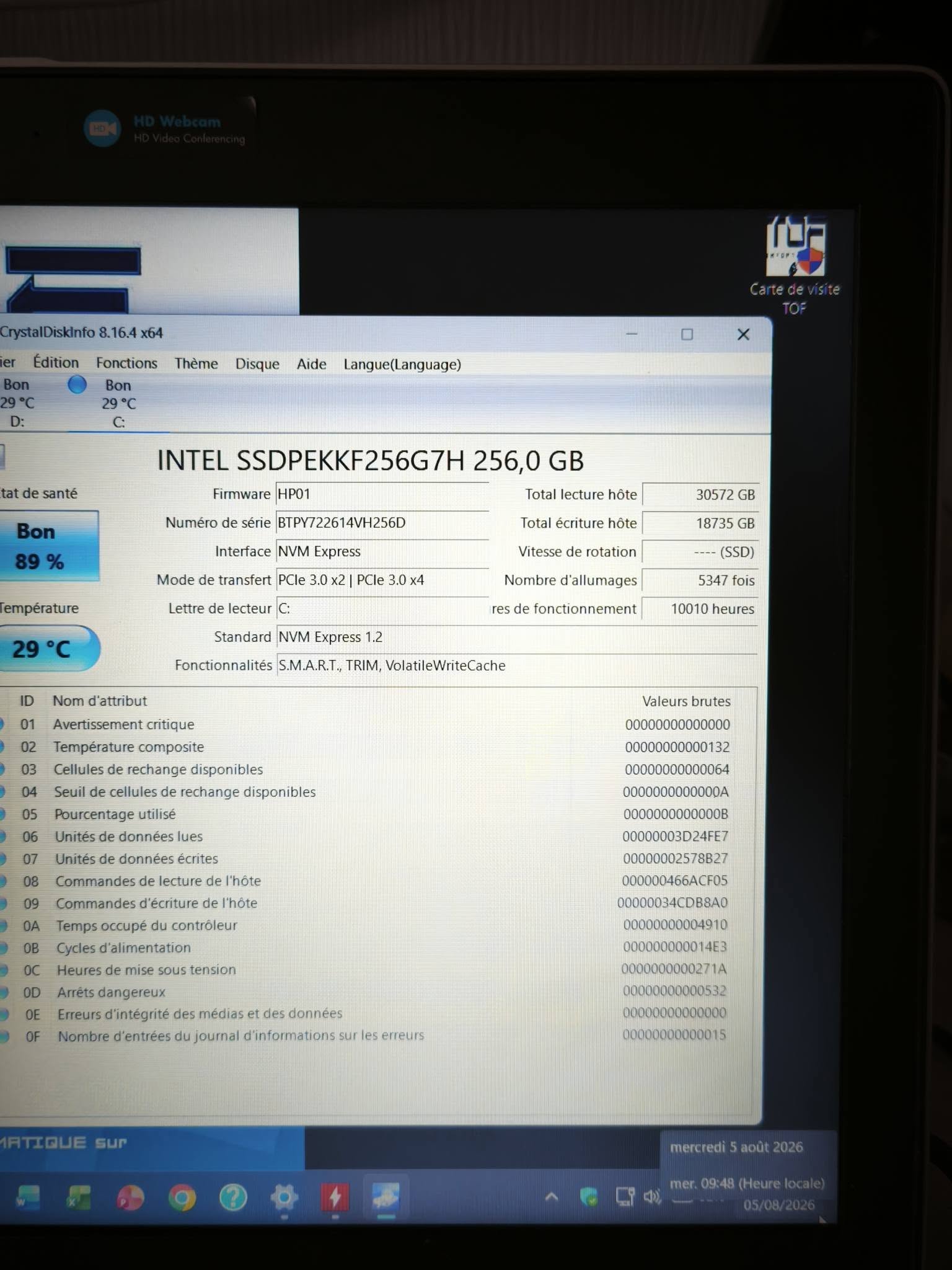Open Excel from the taskbar
Screen dimensions: 952x1270
point(79,1197)
